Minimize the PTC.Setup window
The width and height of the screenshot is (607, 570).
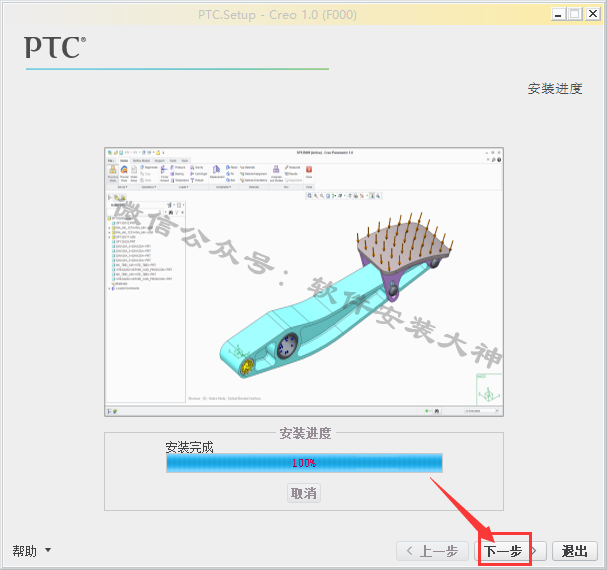pyautogui.click(x=558, y=14)
